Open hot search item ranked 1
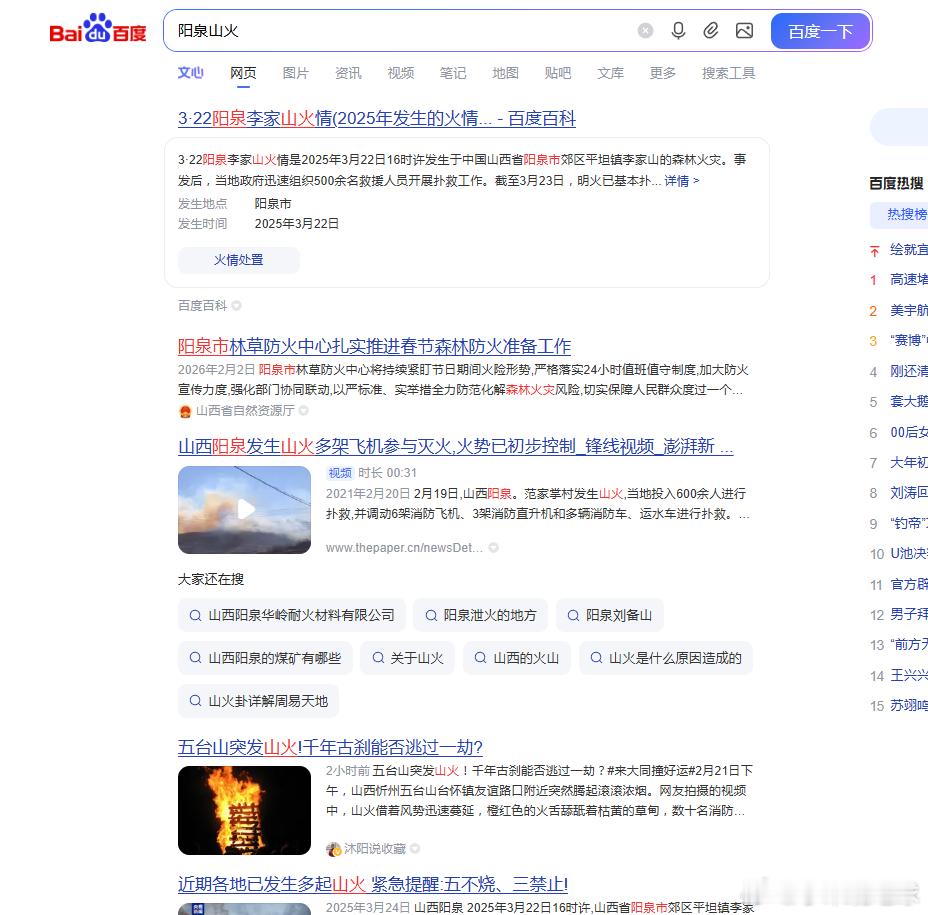This screenshot has width=928, height=915. point(900,280)
